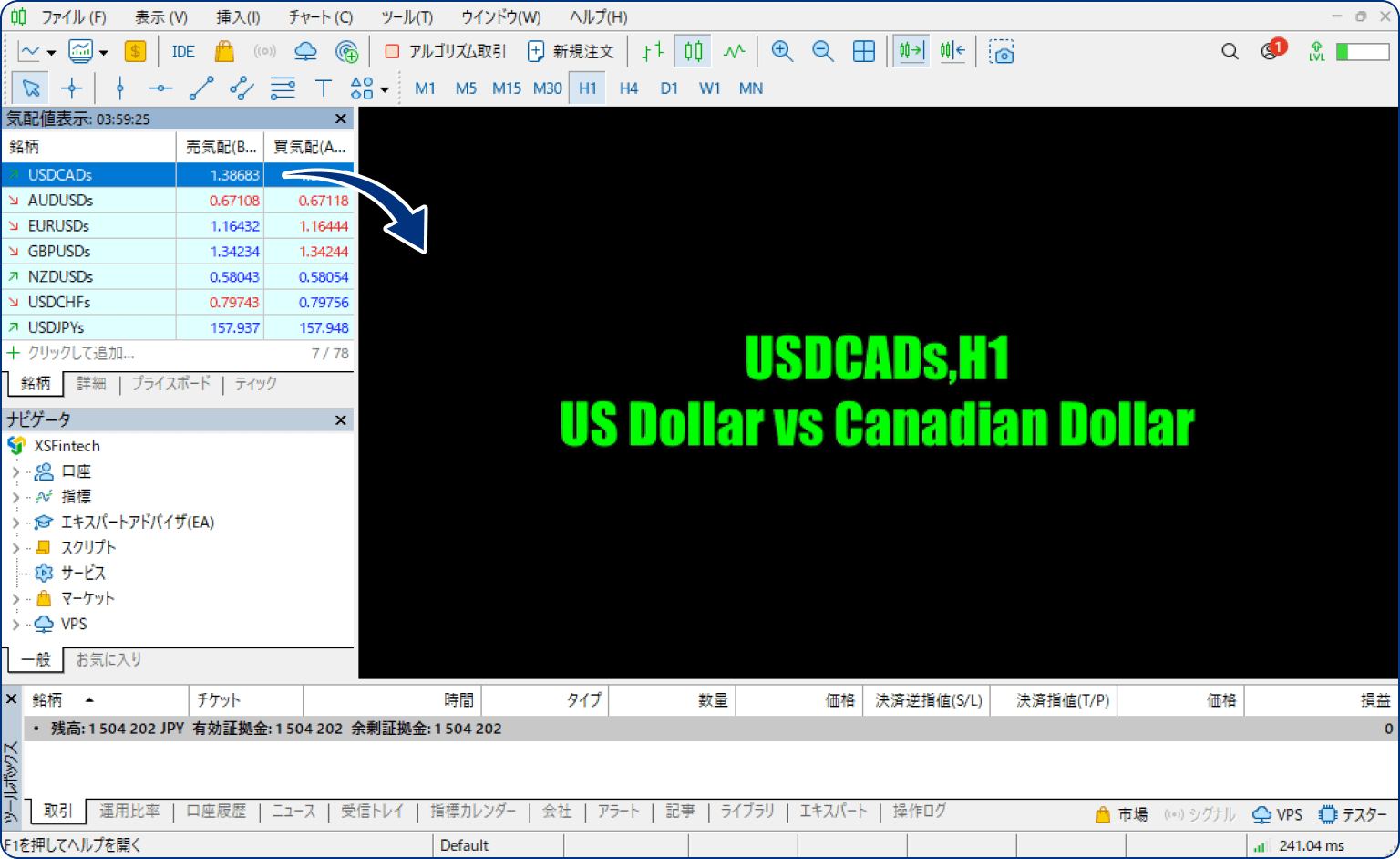Screen dimensions: 1400x859
Task: Switch to the 口座履歴 tab
Action: 216,811
